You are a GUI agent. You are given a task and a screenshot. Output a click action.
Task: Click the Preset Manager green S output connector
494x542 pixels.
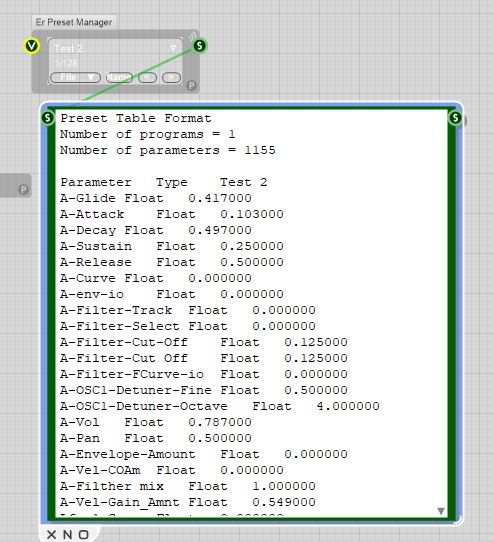click(x=199, y=46)
